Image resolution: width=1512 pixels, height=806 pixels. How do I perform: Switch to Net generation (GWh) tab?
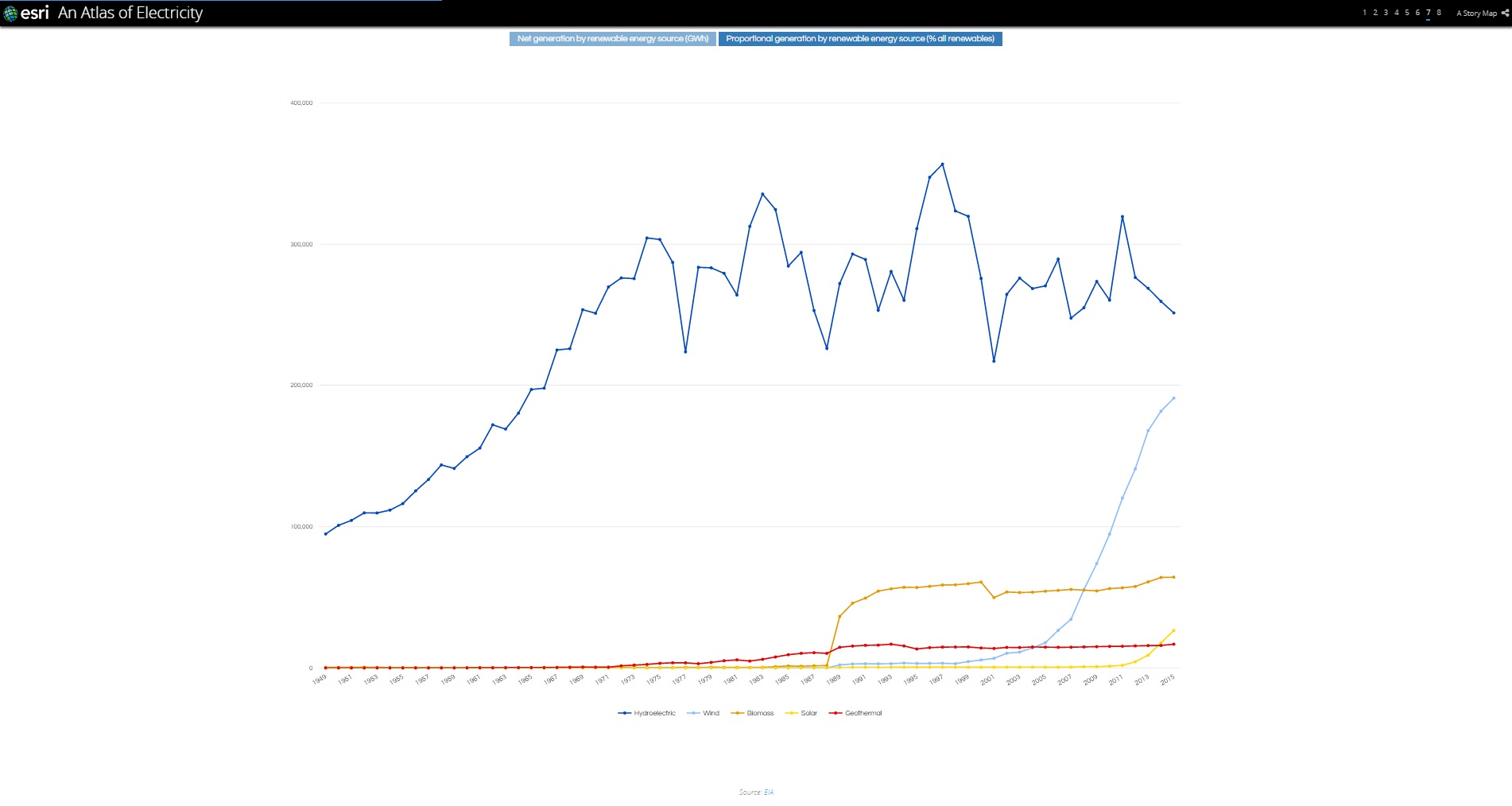point(612,39)
